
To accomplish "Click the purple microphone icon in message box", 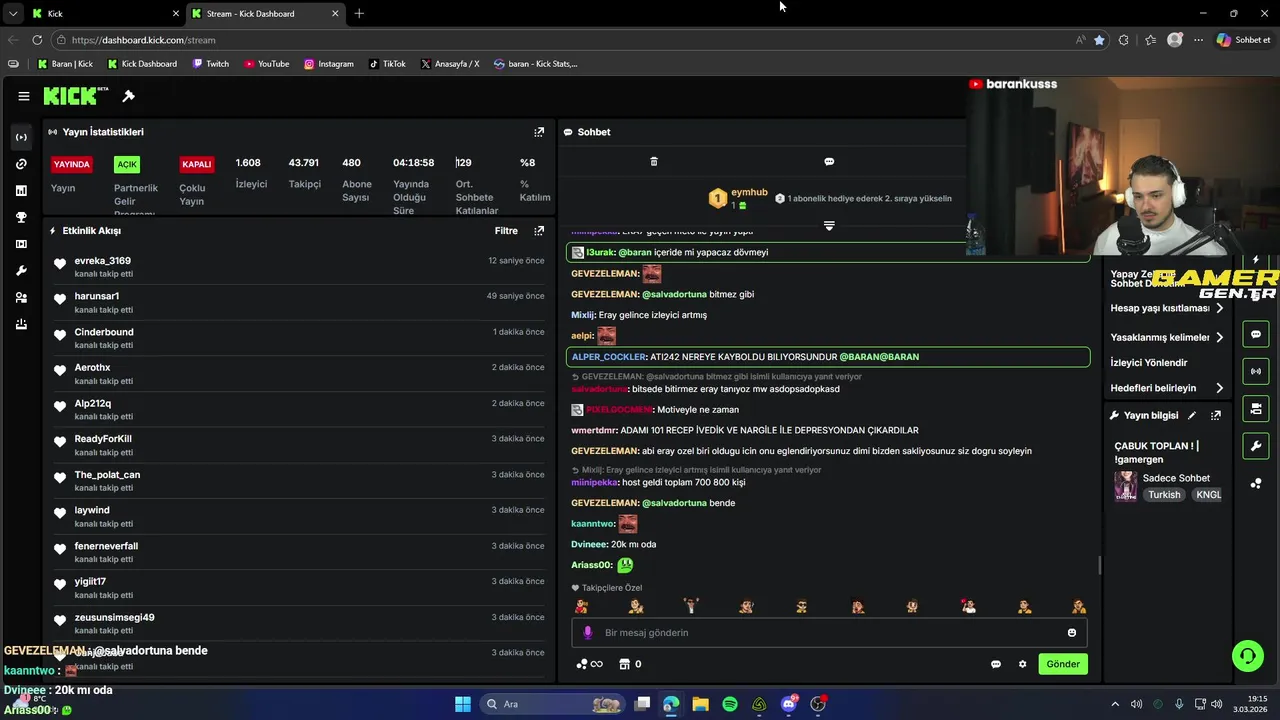I will click(x=588, y=632).
